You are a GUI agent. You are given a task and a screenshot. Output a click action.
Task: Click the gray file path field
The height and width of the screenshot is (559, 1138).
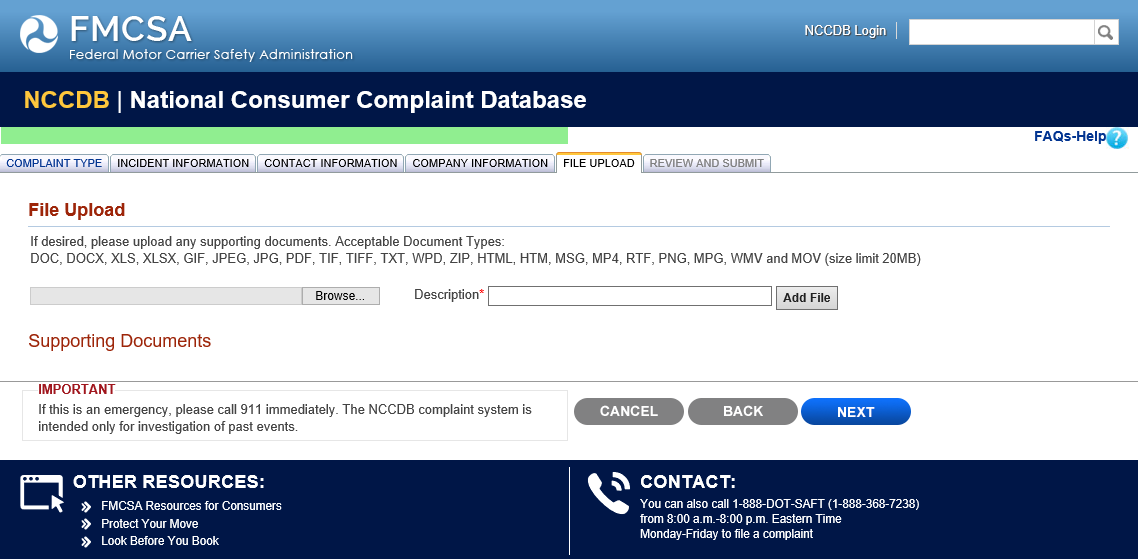[165, 296]
